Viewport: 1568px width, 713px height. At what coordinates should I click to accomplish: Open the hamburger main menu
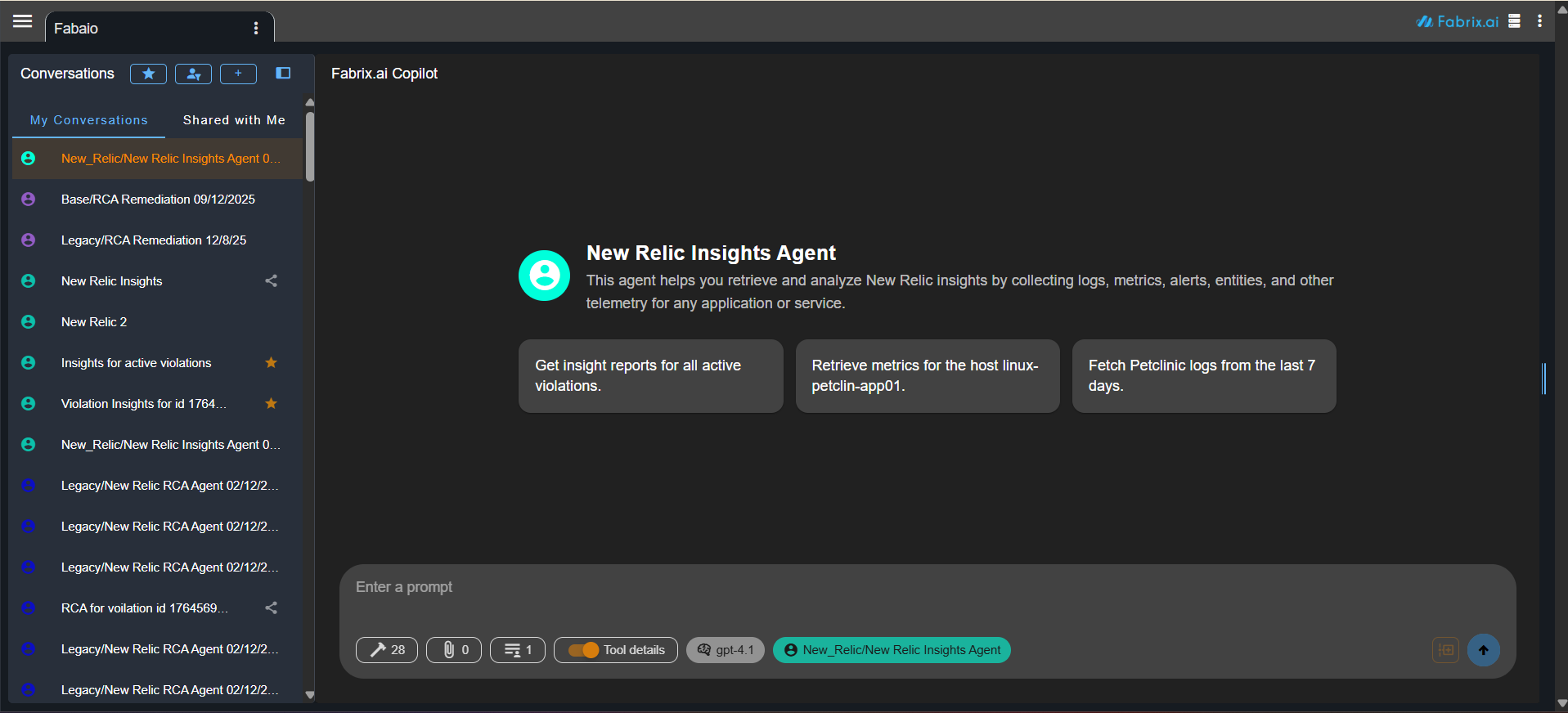tap(23, 22)
